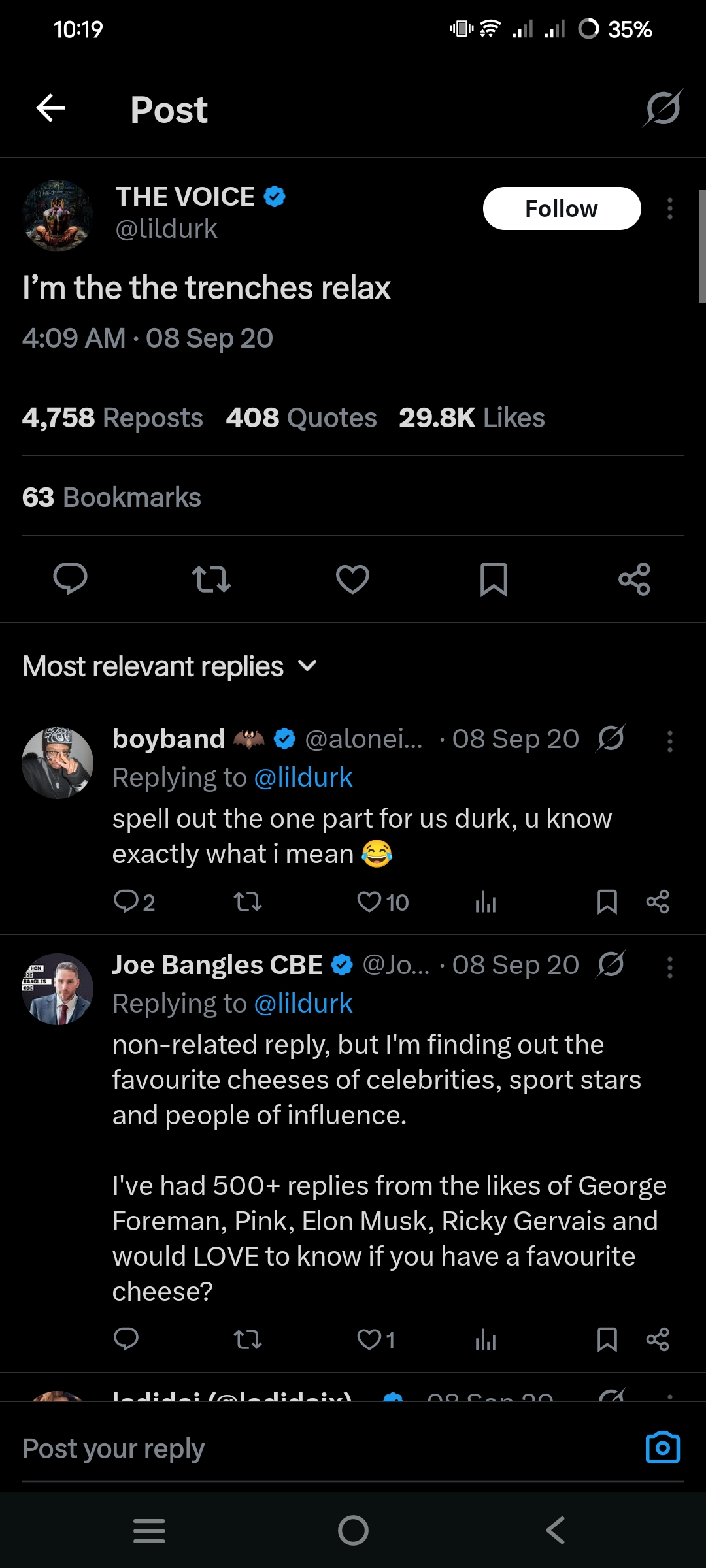706x1568 pixels.
Task: View analytics for boyband's reply
Action: click(x=486, y=902)
